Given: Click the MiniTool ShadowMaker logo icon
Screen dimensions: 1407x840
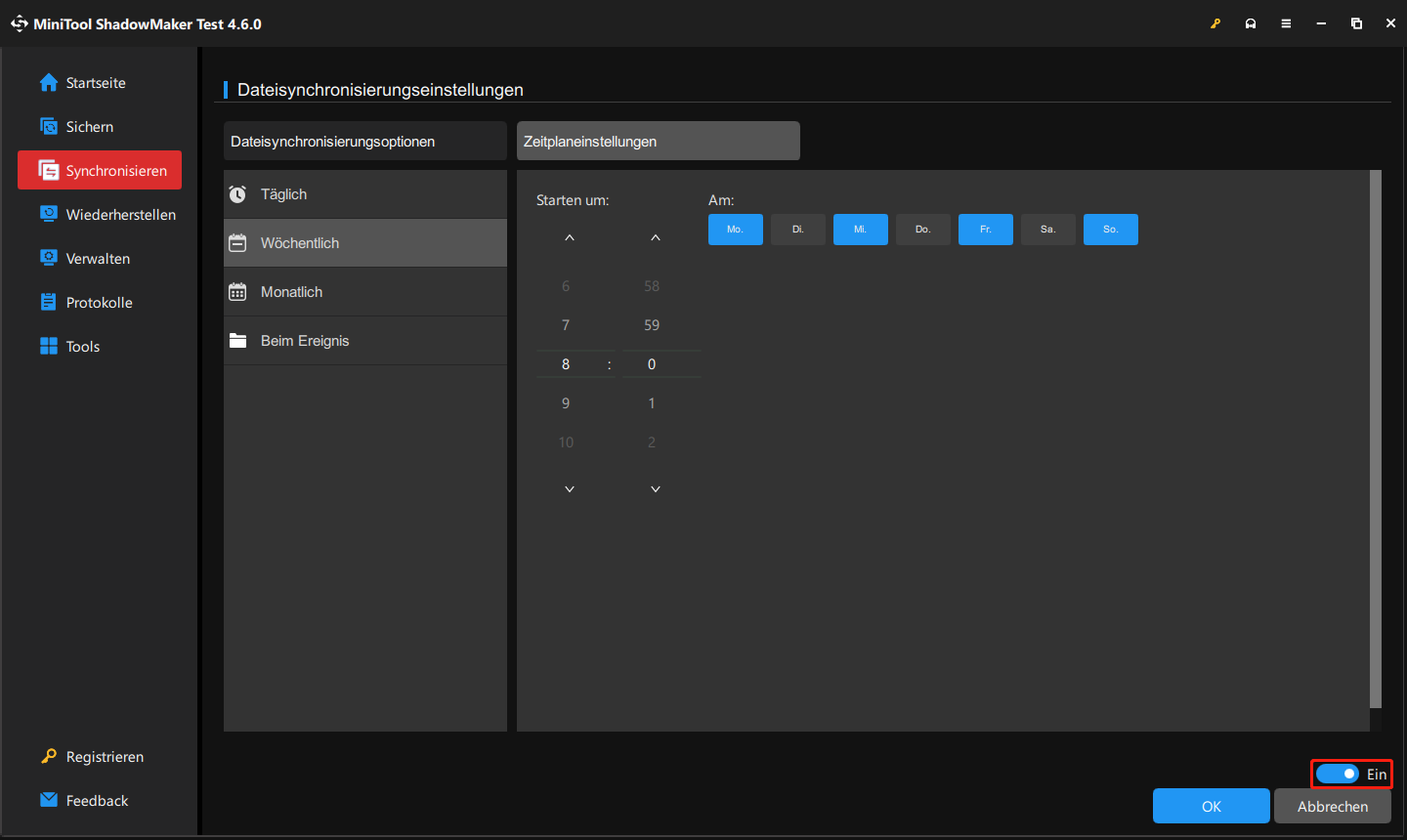Looking at the screenshot, I should 19,23.
